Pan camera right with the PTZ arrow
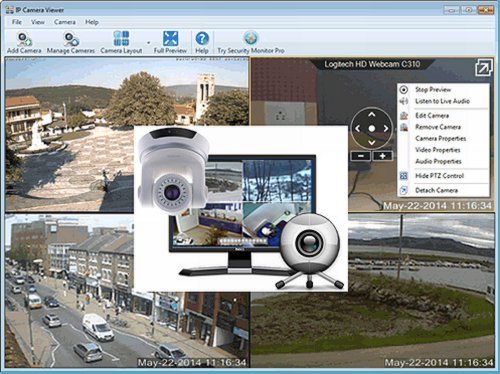Viewport: 500px width, 374px height. pyautogui.click(x=386, y=128)
